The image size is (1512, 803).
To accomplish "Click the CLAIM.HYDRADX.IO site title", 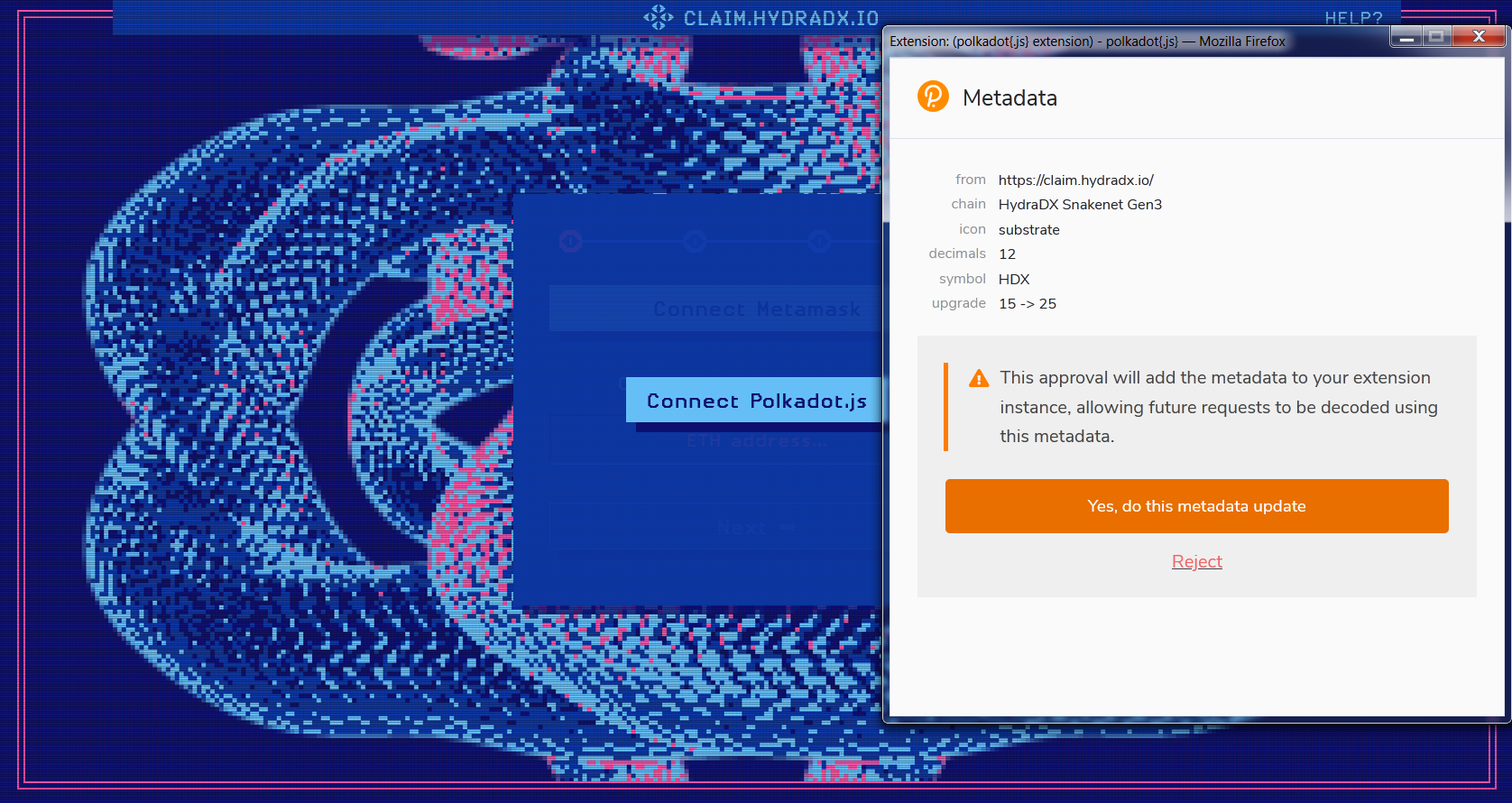I will (780, 18).
